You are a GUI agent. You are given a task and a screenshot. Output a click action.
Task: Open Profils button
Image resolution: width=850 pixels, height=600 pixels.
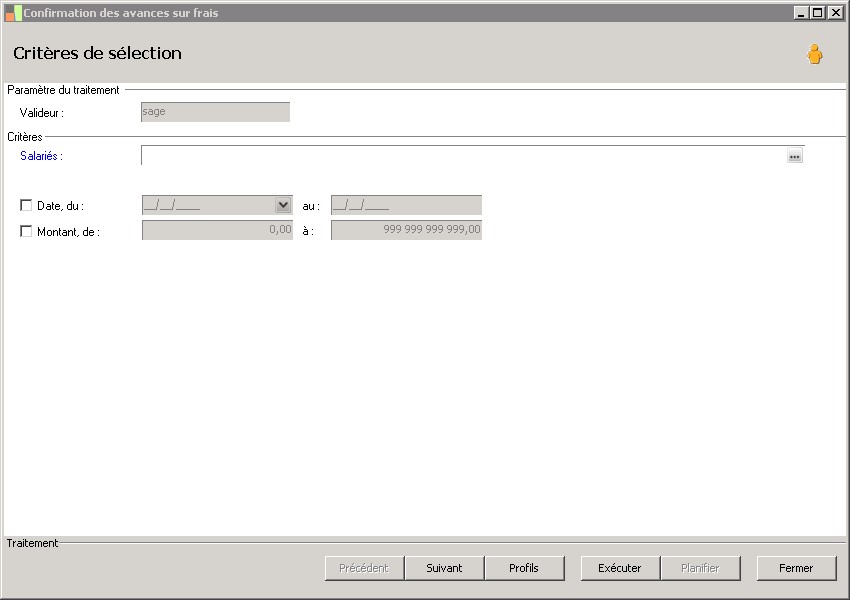[524, 568]
